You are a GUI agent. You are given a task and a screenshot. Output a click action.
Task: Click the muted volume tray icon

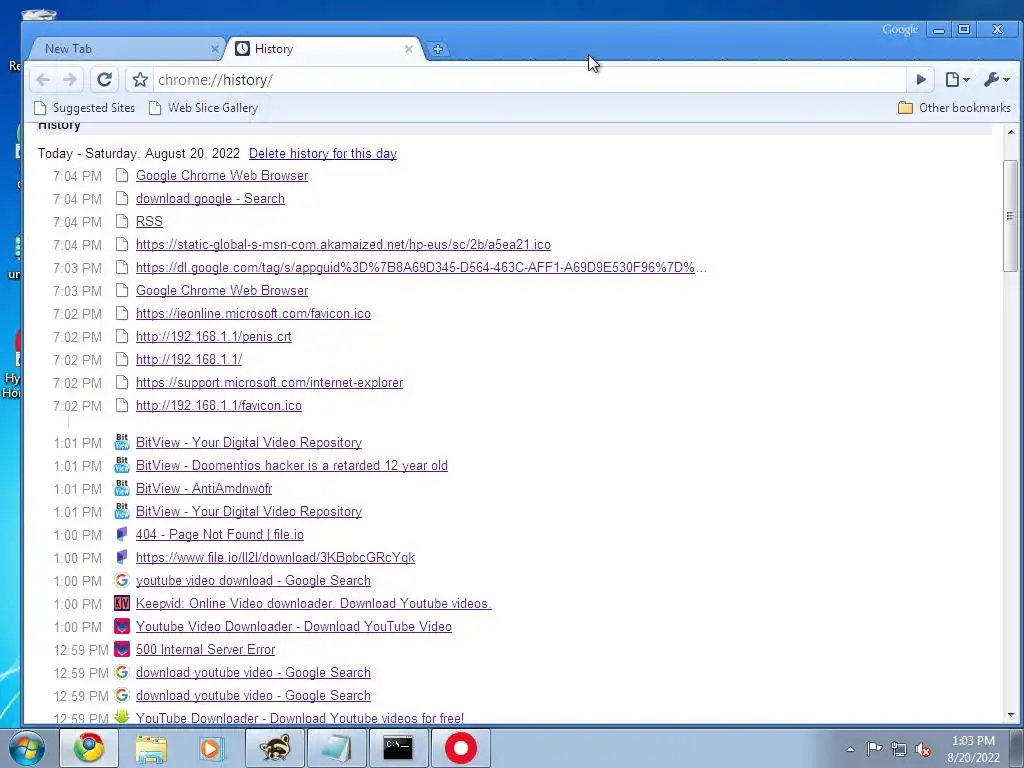(923, 749)
